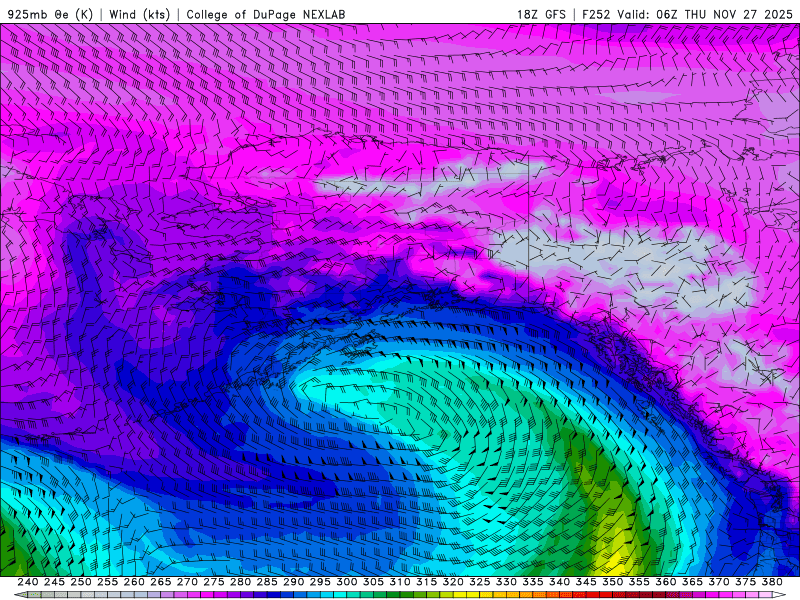Viewport: 800px width, 600px height.
Task: Select the 265 scale label
Action: click(x=160, y=582)
